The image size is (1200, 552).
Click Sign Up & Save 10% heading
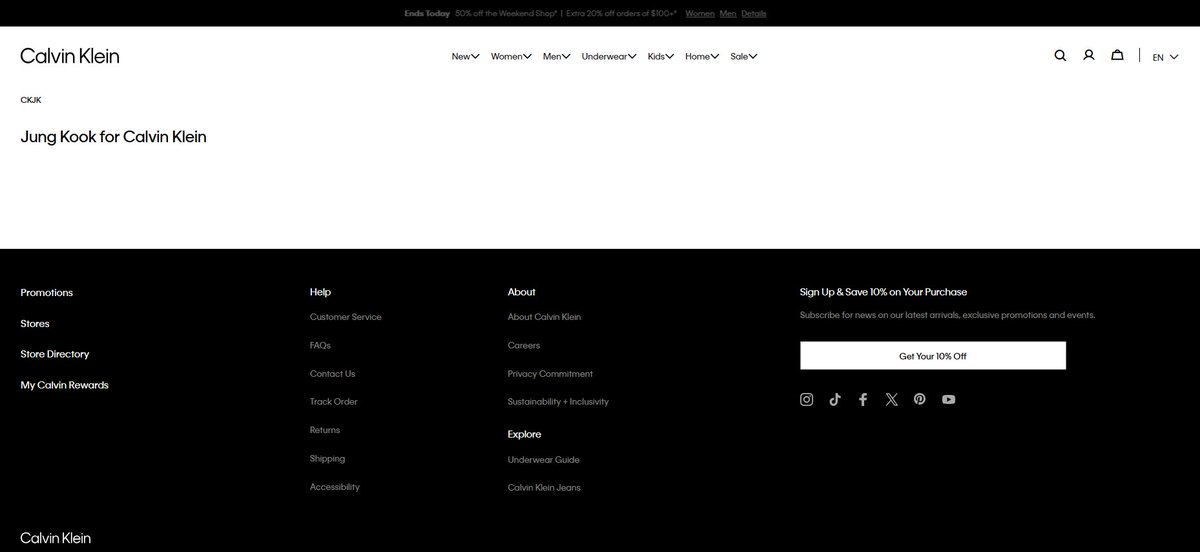(883, 292)
